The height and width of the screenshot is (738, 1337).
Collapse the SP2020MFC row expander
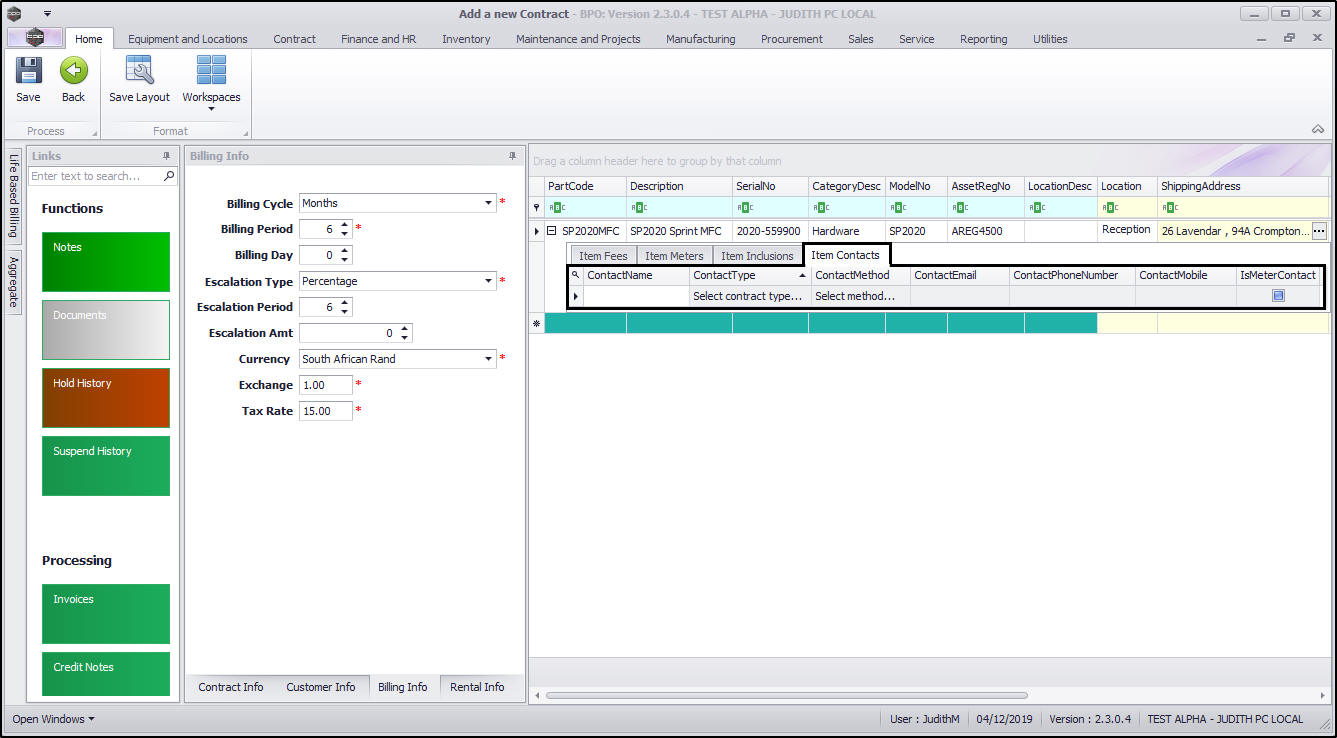[551, 231]
